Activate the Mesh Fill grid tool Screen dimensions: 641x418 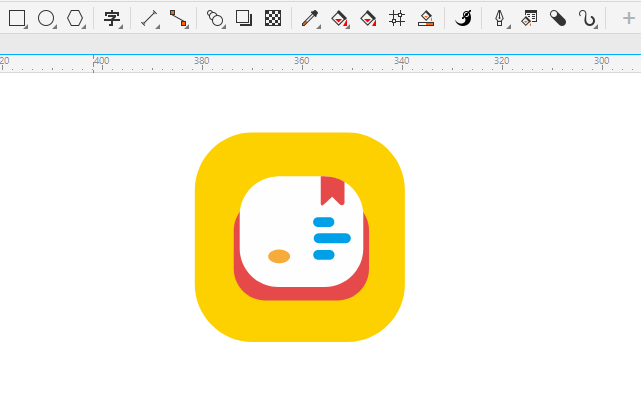[x=397, y=18]
